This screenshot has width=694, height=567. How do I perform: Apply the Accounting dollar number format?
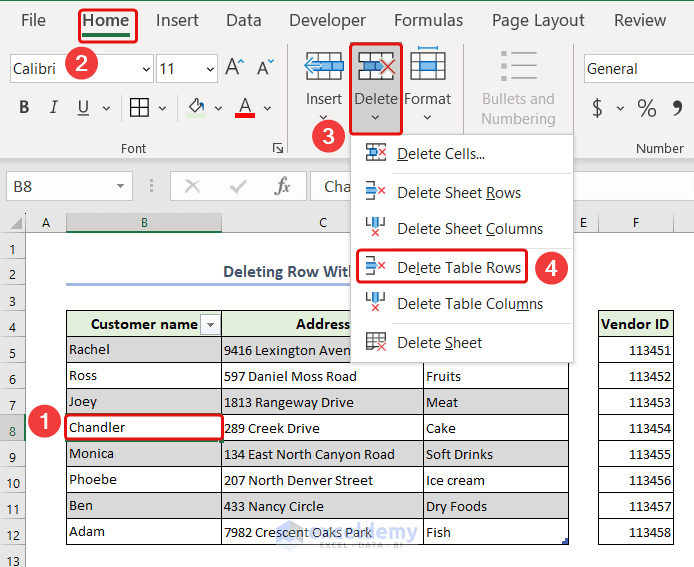tap(597, 108)
